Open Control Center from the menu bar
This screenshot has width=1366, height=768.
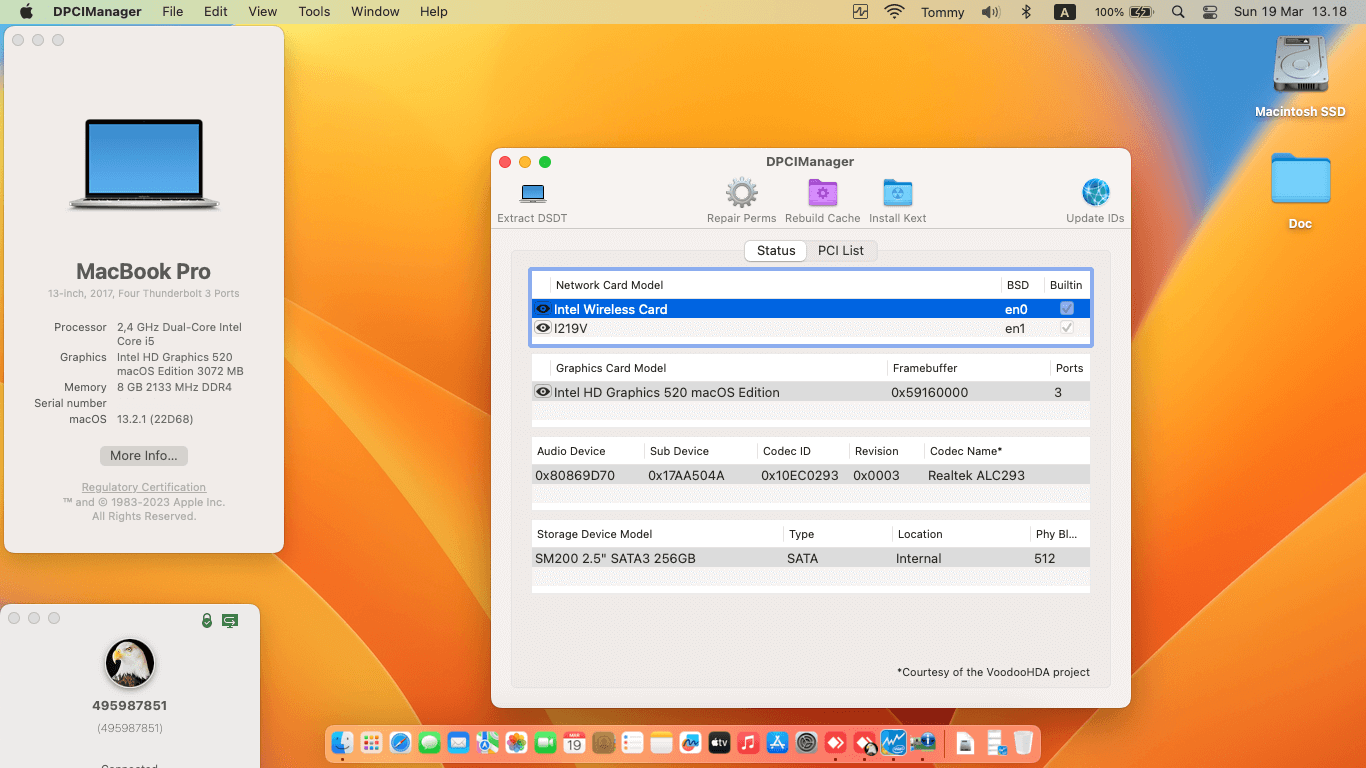click(1210, 12)
